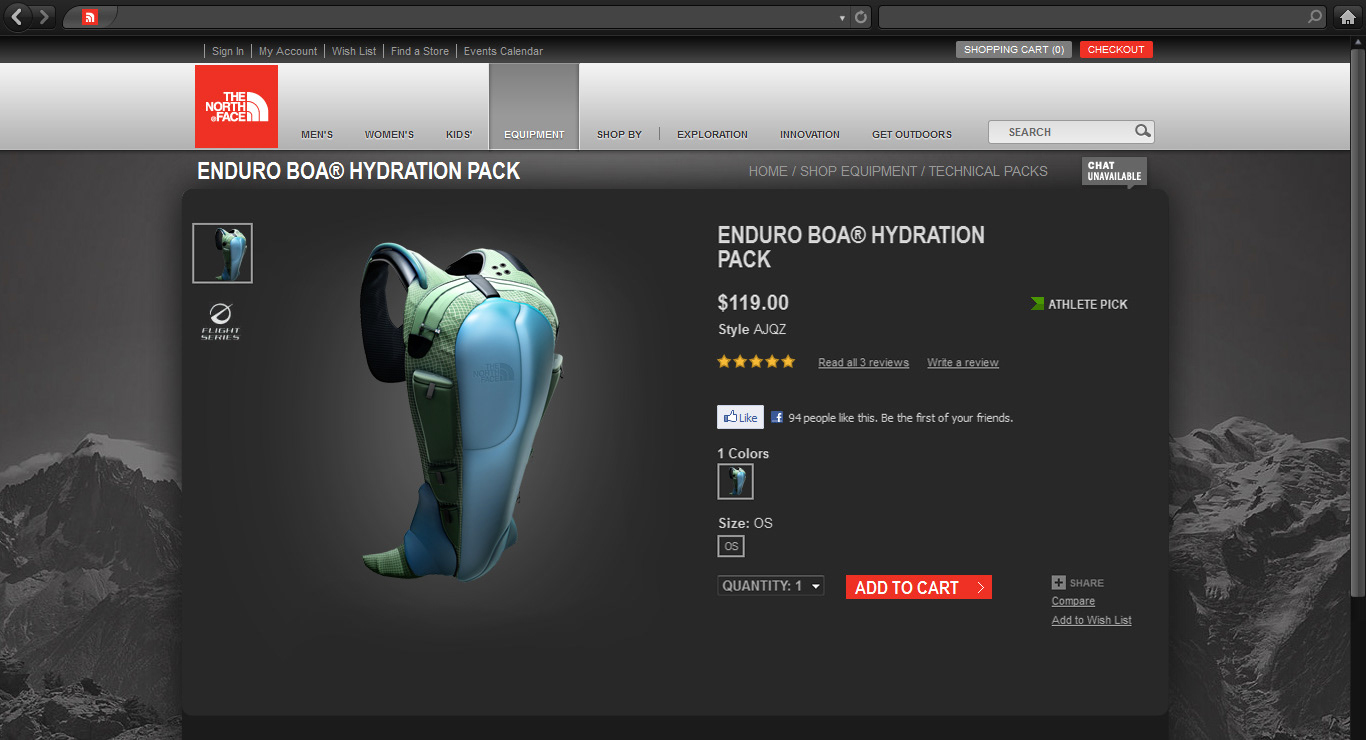Click the browser search magnifier icon
Image resolution: width=1366 pixels, height=740 pixels.
pyautogui.click(x=1315, y=17)
